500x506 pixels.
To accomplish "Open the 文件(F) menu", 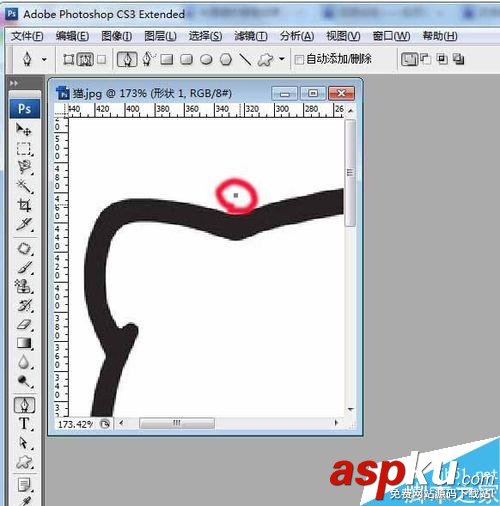I will 27,36.
